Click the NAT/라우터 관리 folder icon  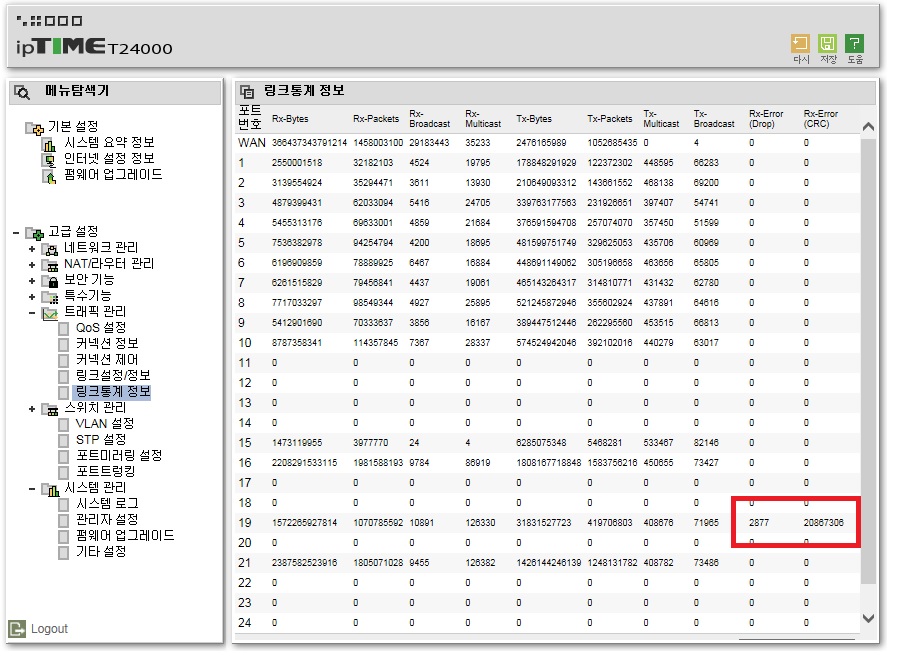pos(50,265)
